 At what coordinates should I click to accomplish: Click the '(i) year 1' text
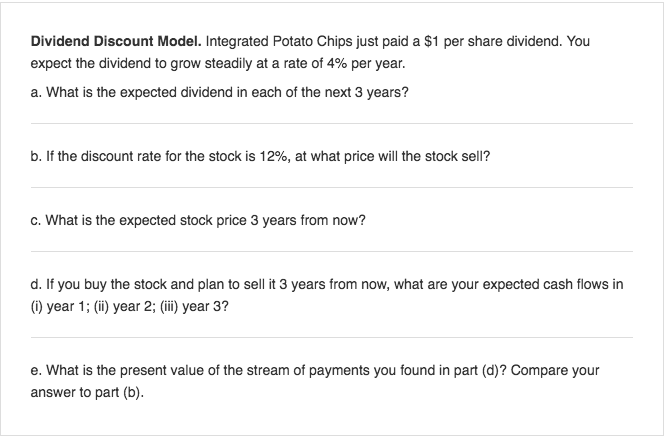point(58,306)
